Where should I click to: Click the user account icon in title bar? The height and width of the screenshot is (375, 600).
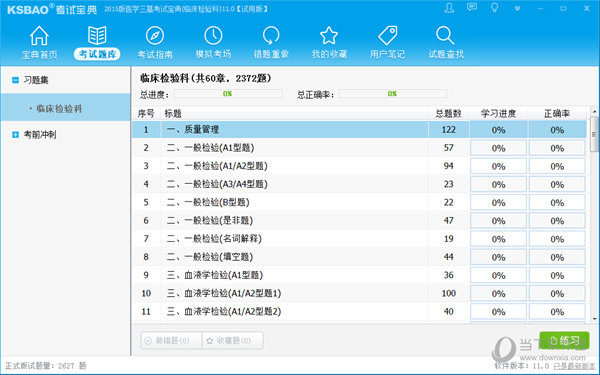click(x=449, y=8)
